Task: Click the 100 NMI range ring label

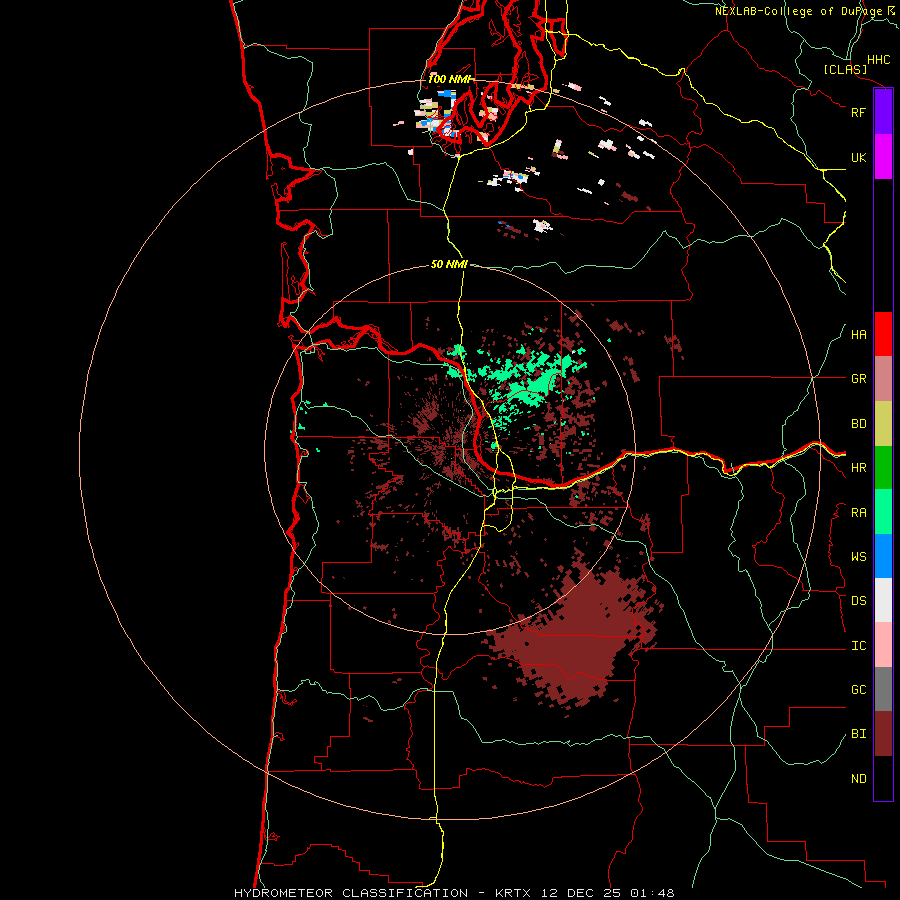Action: pos(450,79)
